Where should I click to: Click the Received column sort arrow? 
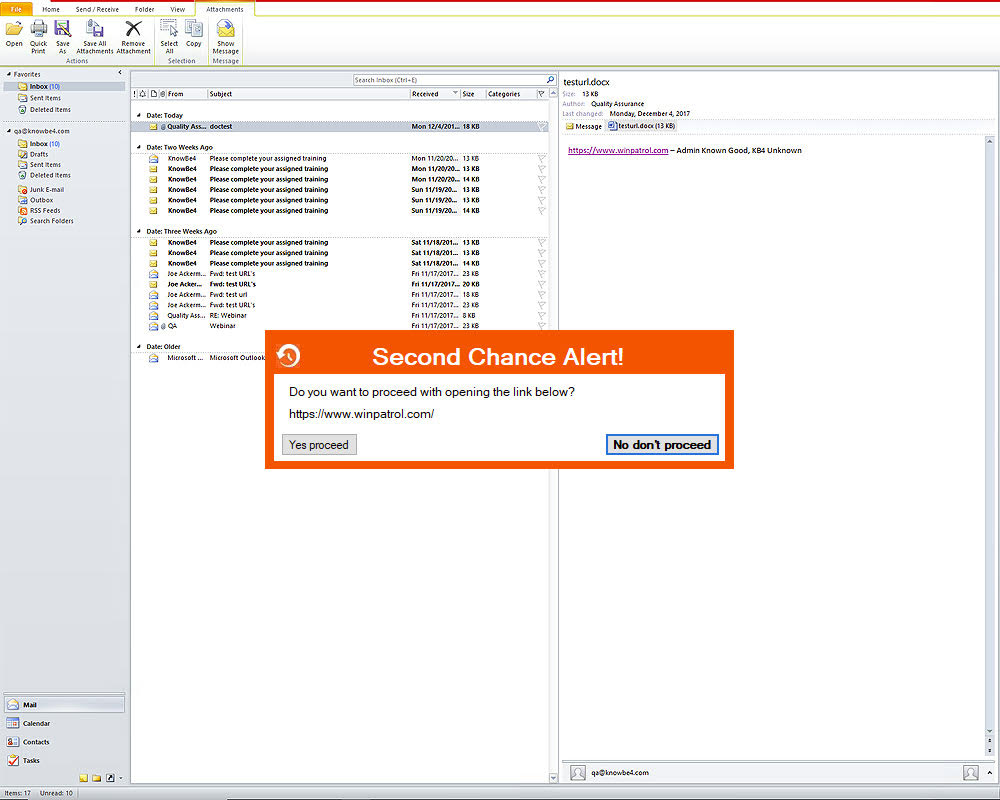(455, 93)
